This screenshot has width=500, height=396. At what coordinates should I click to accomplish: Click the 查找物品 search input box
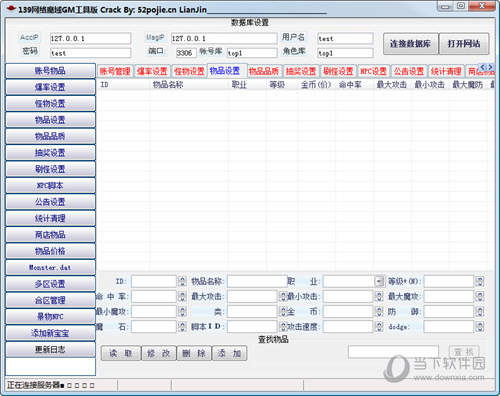point(393,352)
